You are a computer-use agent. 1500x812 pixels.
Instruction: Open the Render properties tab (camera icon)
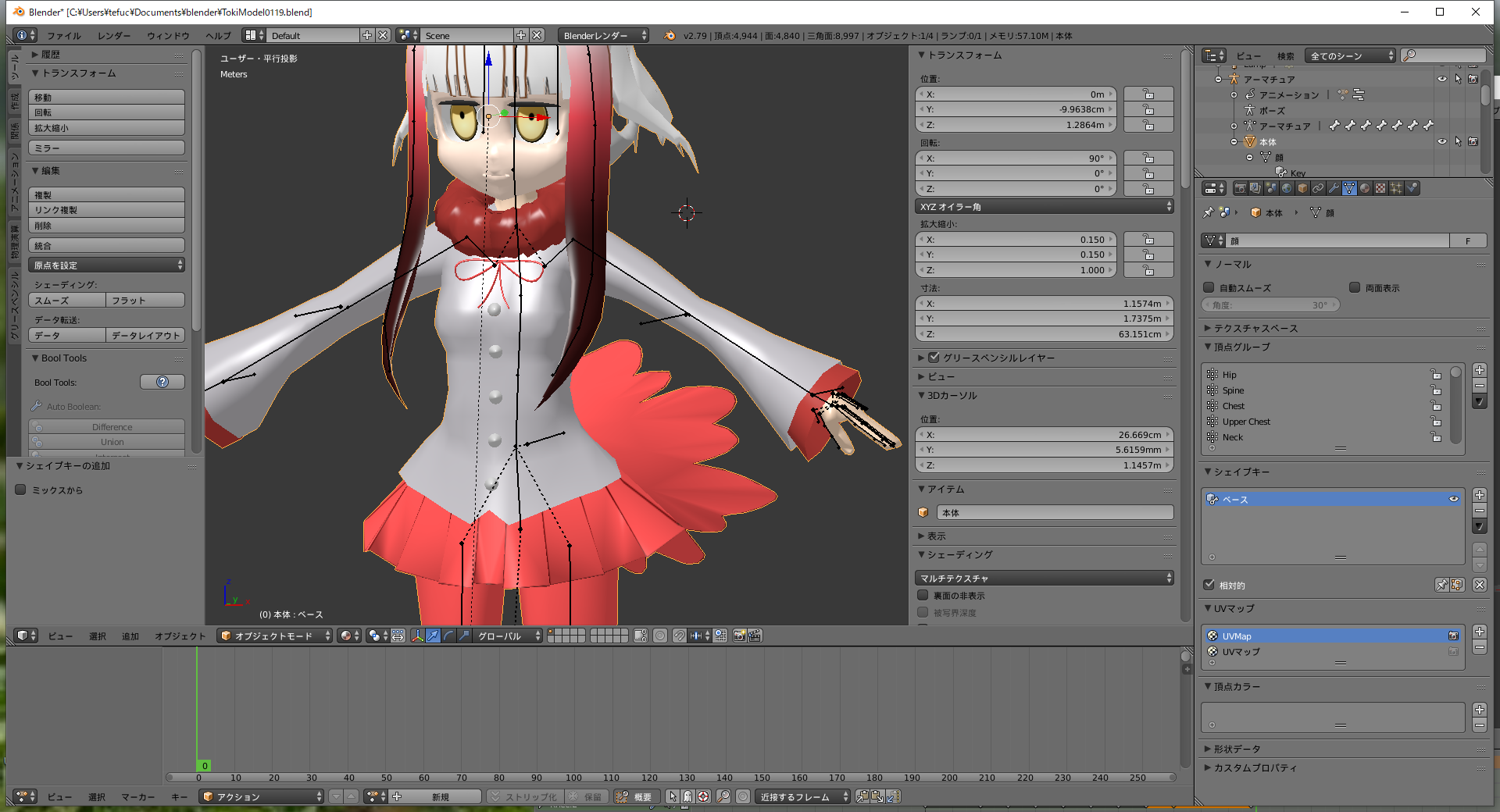tap(1240, 188)
